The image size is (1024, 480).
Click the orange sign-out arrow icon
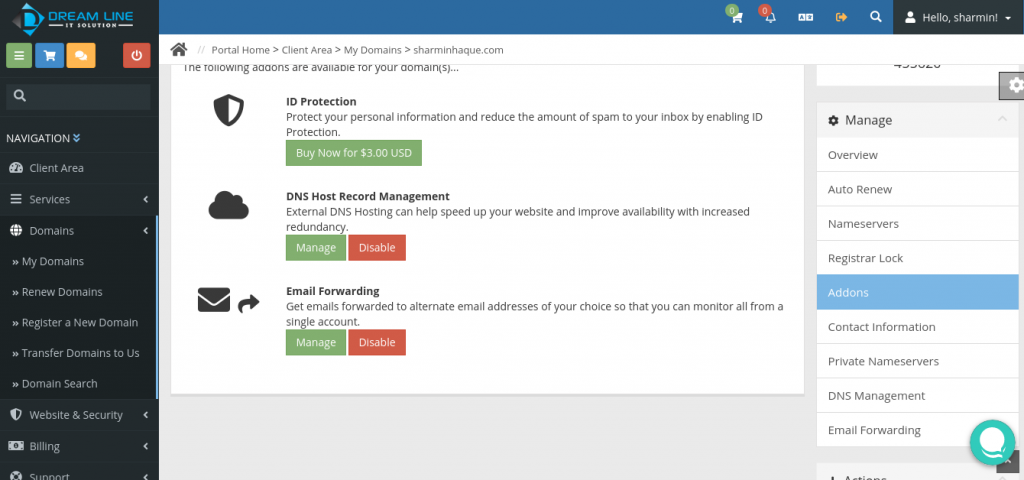(x=841, y=18)
